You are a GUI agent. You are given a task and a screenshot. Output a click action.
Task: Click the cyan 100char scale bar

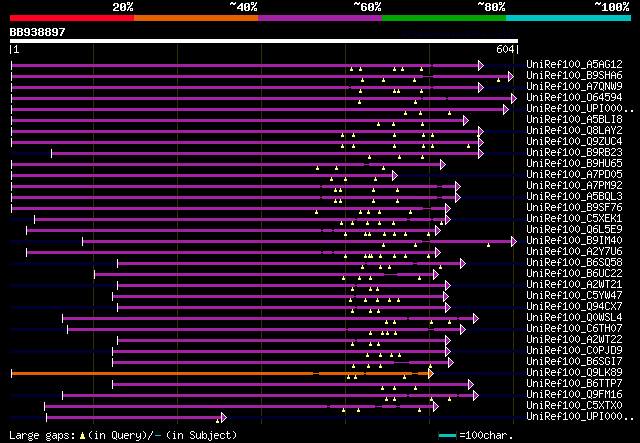tap(447, 436)
